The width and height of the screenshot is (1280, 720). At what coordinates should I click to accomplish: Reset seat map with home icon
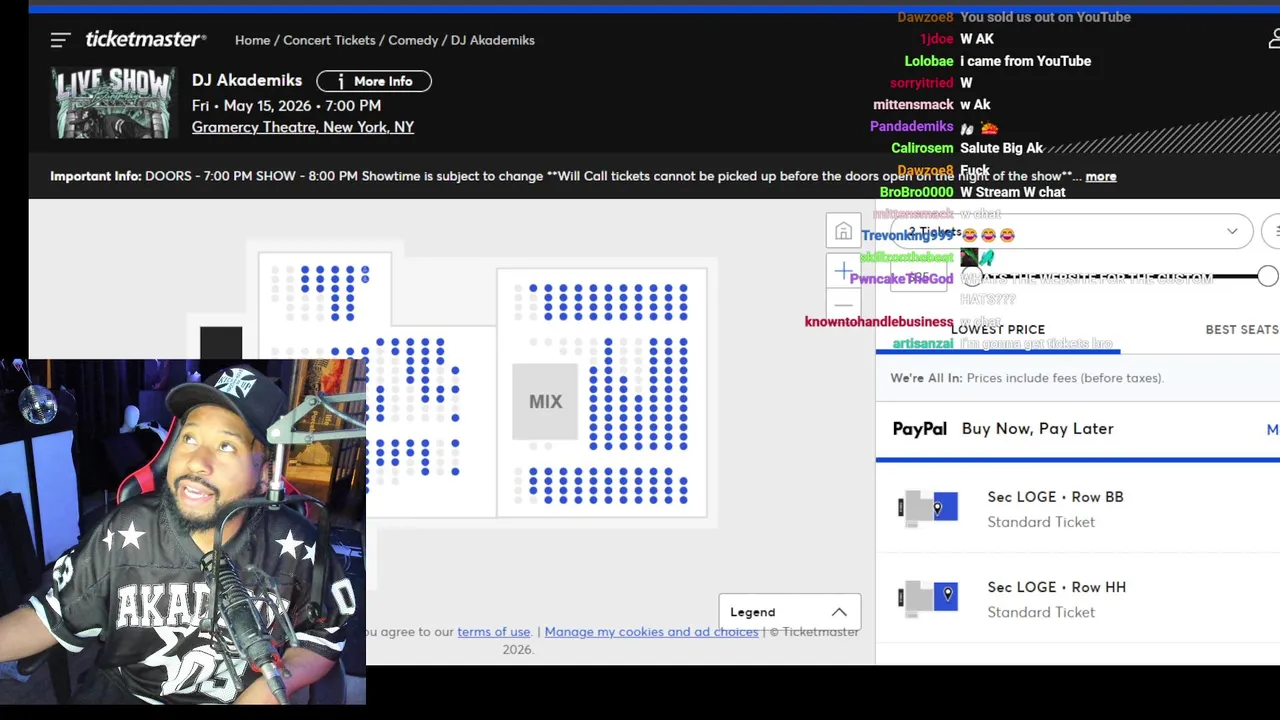(843, 232)
